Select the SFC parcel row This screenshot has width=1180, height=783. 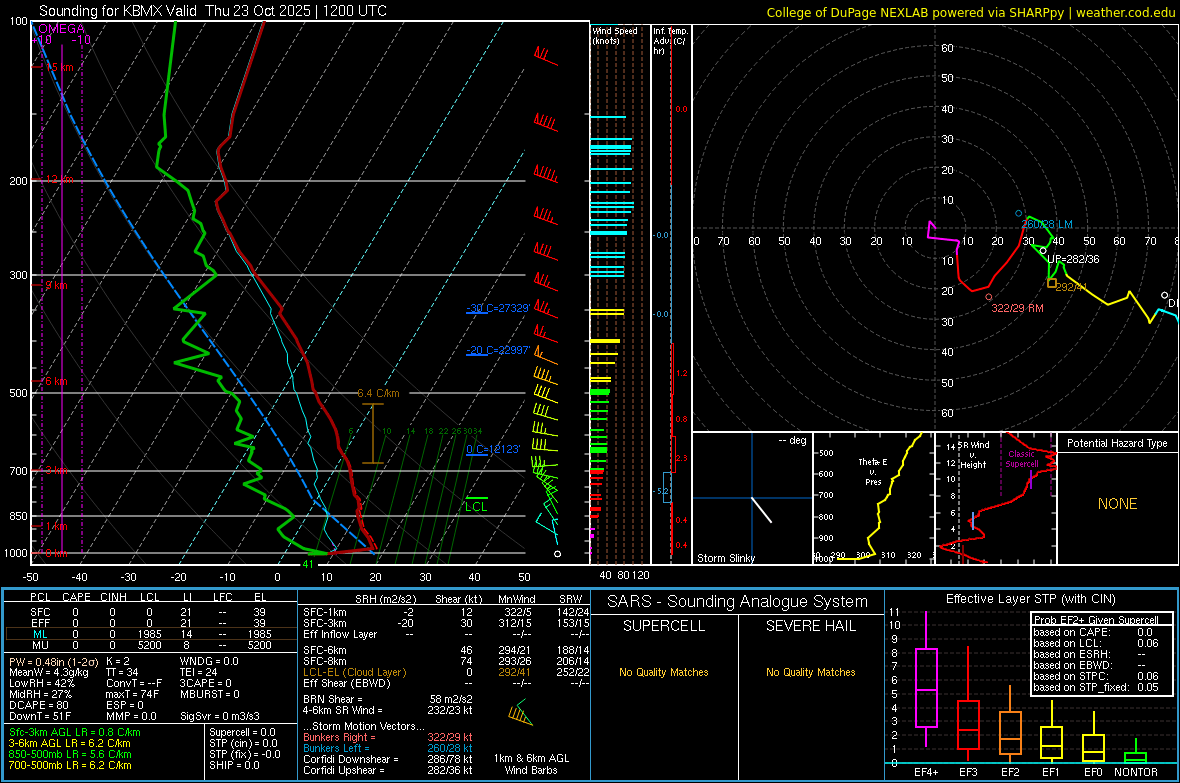[x=149, y=612]
